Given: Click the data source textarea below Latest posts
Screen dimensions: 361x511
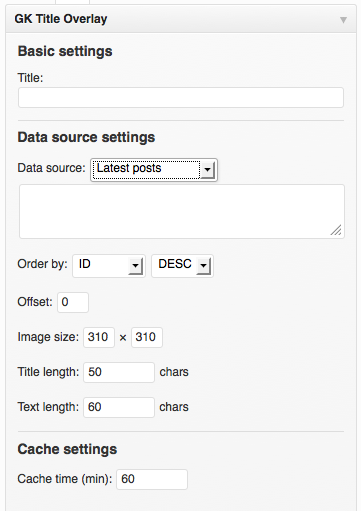Looking at the screenshot, I should click(182, 211).
